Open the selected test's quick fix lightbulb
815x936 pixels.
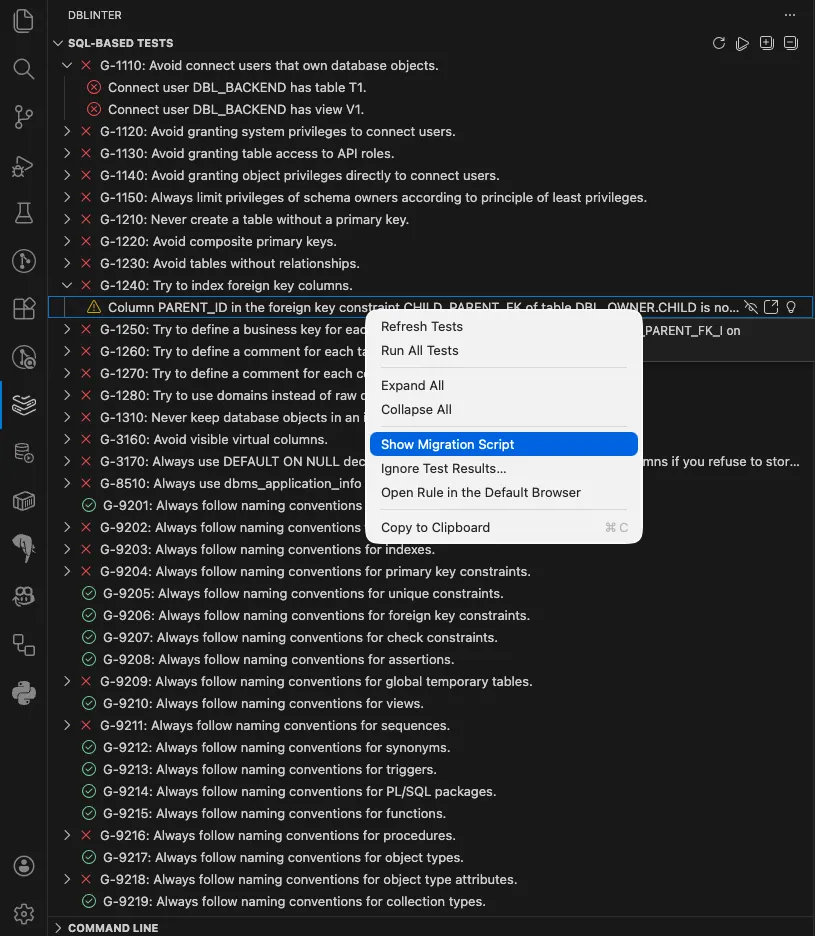pyautogui.click(x=791, y=307)
